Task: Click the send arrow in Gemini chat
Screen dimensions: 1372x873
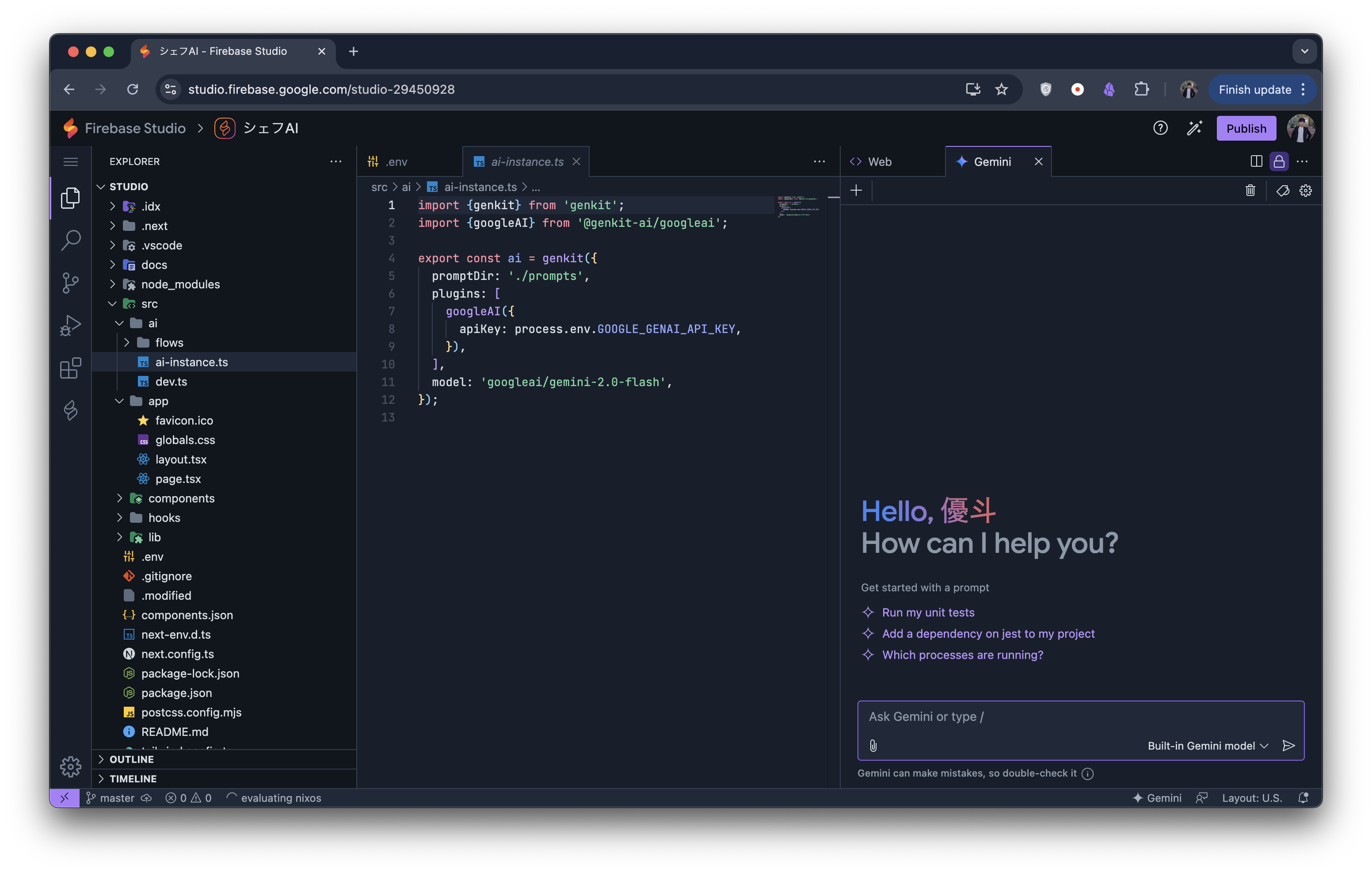Action: point(1288,745)
